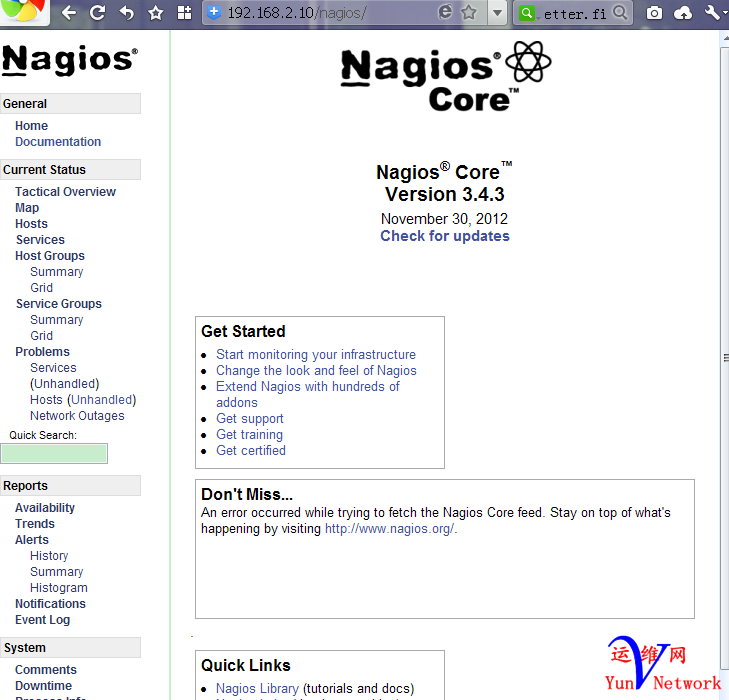Open Summary under Service Groups
This screenshot has height=700, width=729.
(57, 320)
